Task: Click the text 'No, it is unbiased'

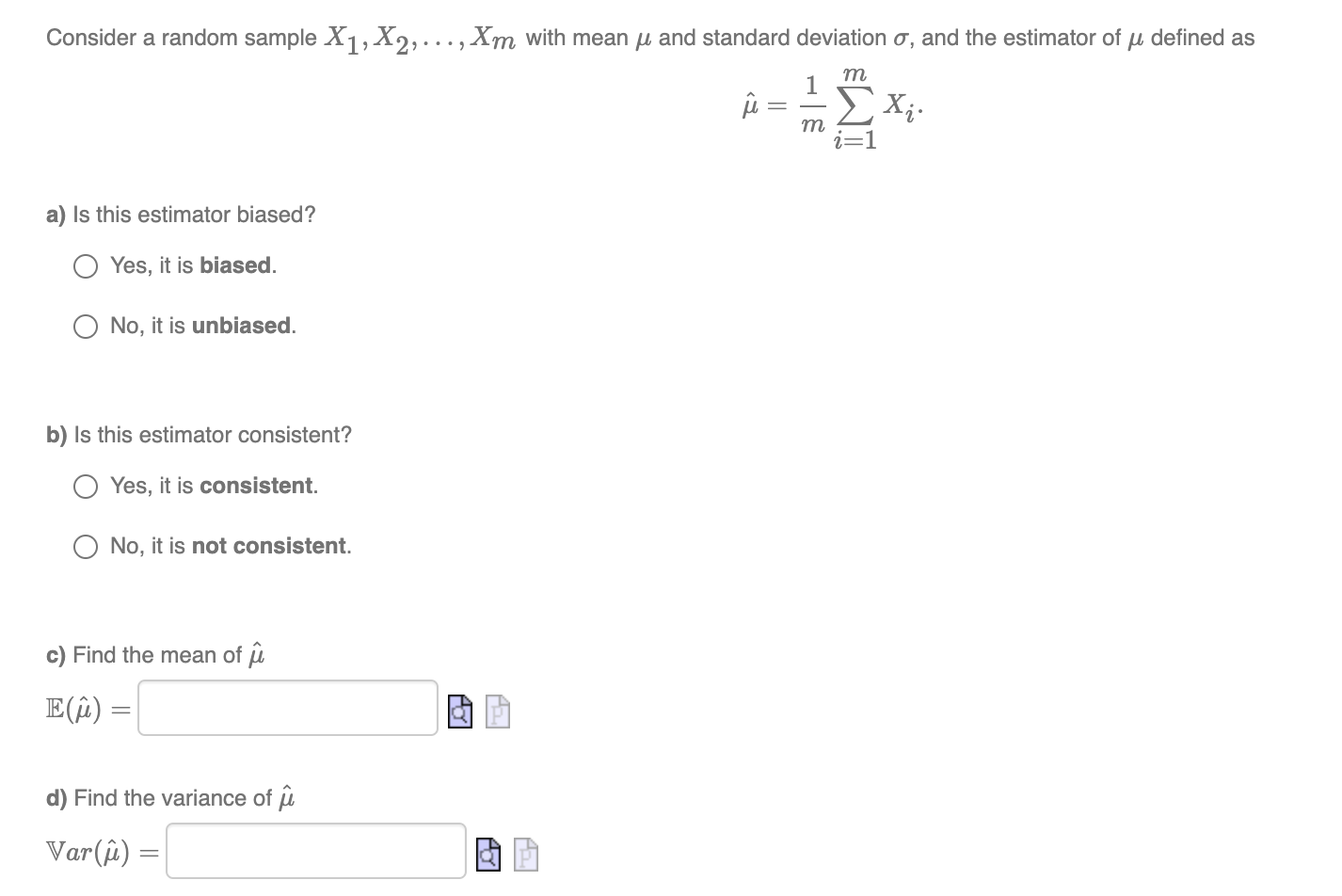Action: (202, 326)
